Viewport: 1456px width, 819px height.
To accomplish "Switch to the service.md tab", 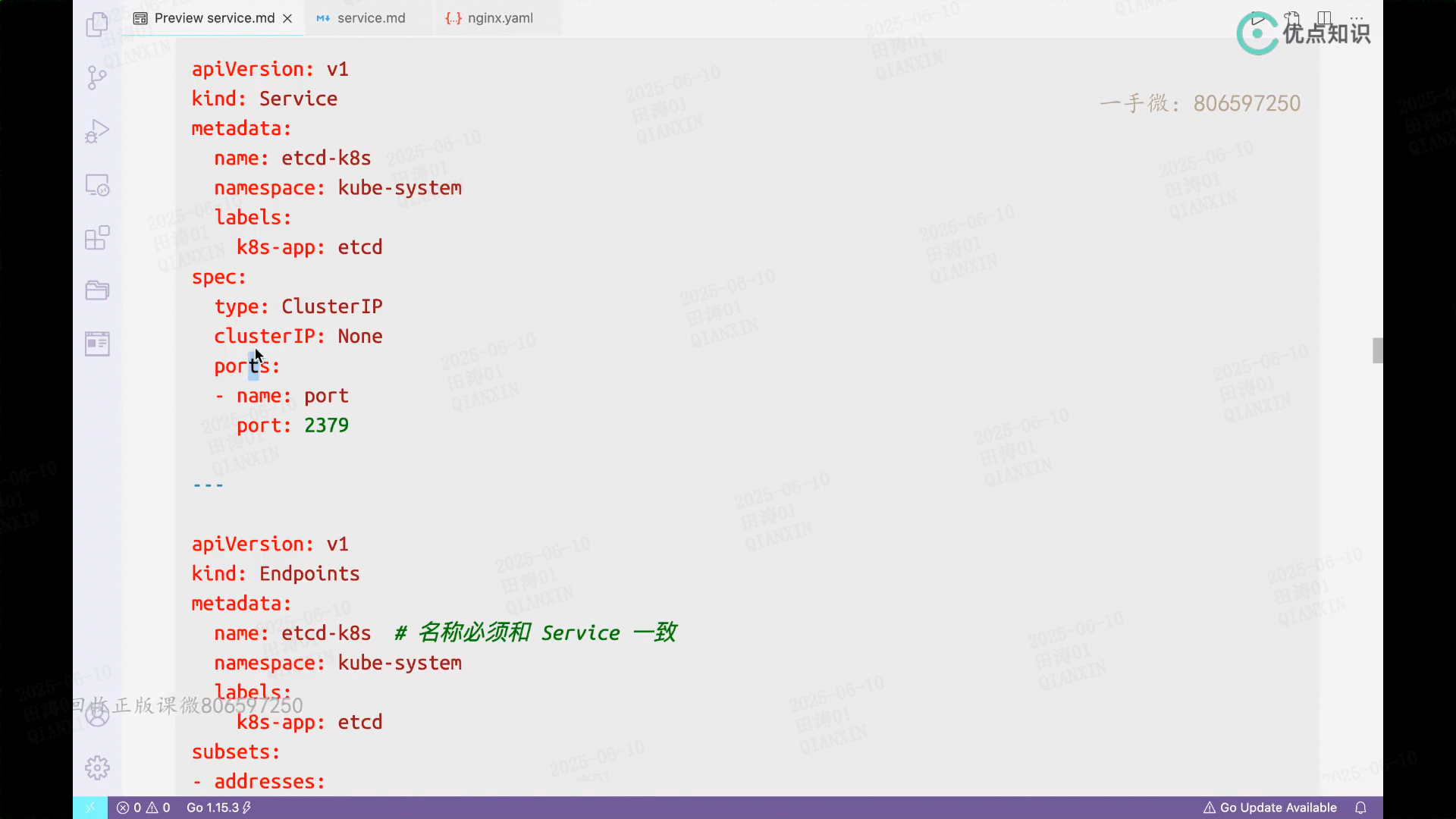I will (370, 18).
